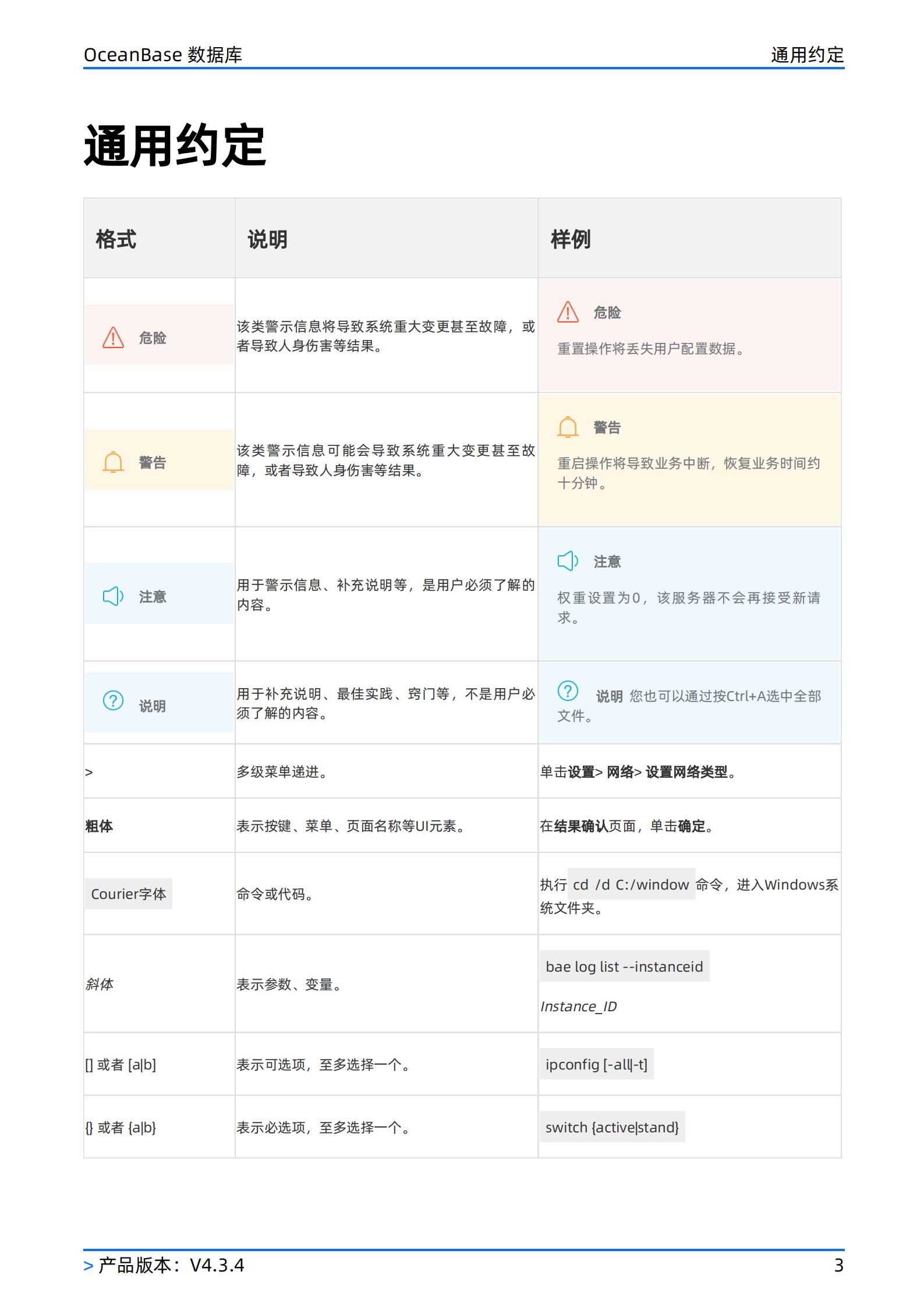924x1307 pixels.
Task: Click the question mark icon in example column
Action: [x=568, y=691]
